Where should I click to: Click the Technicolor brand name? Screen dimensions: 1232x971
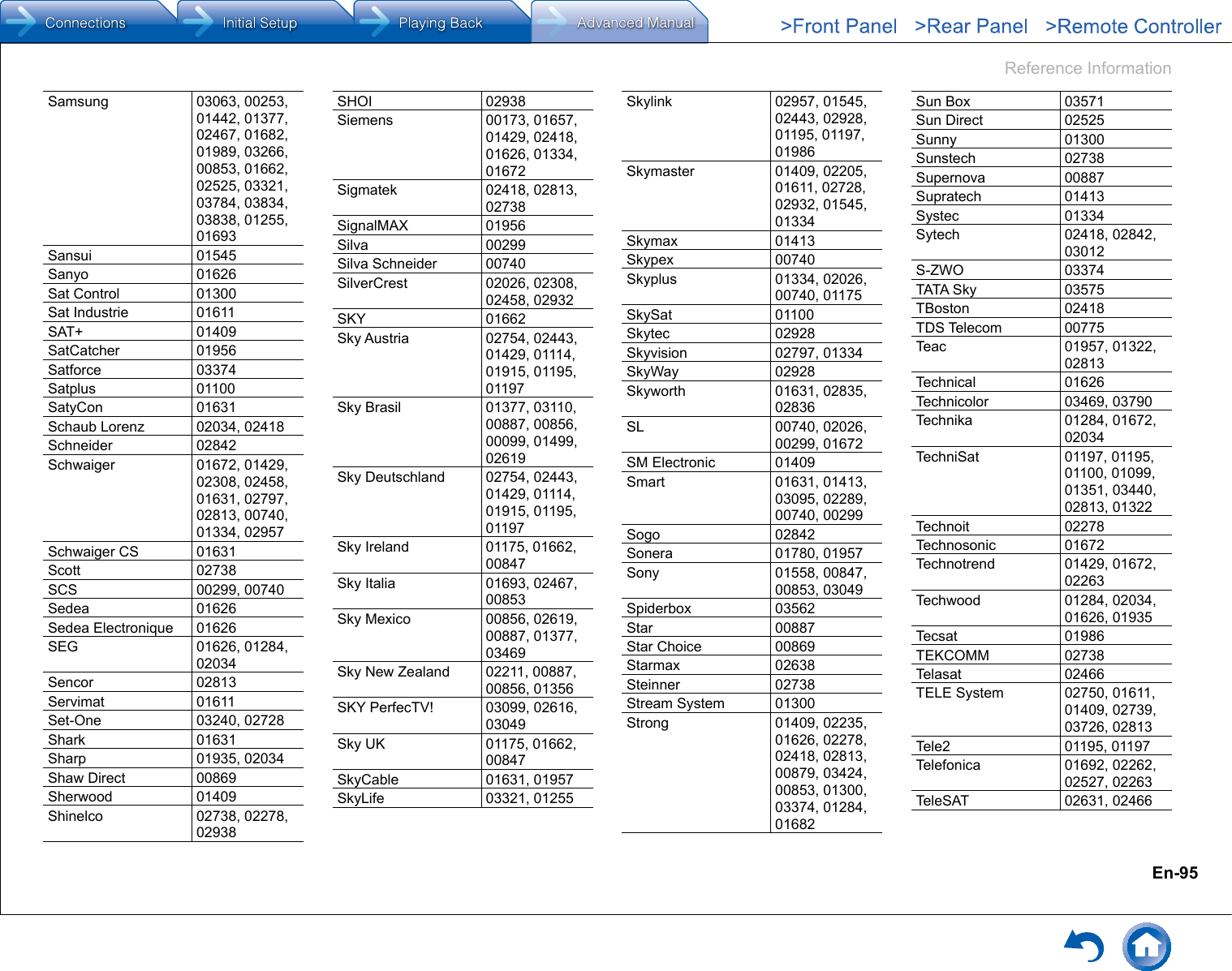(953, 402)
